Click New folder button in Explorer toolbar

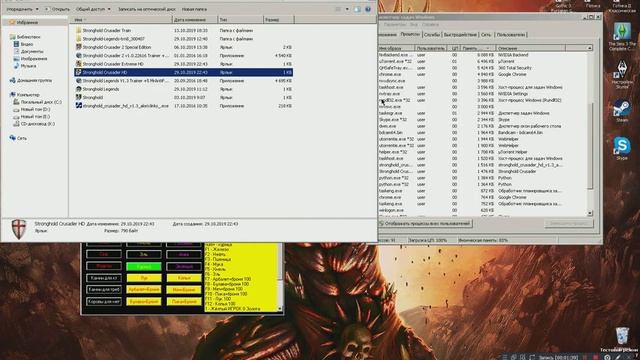pos(194,9)
